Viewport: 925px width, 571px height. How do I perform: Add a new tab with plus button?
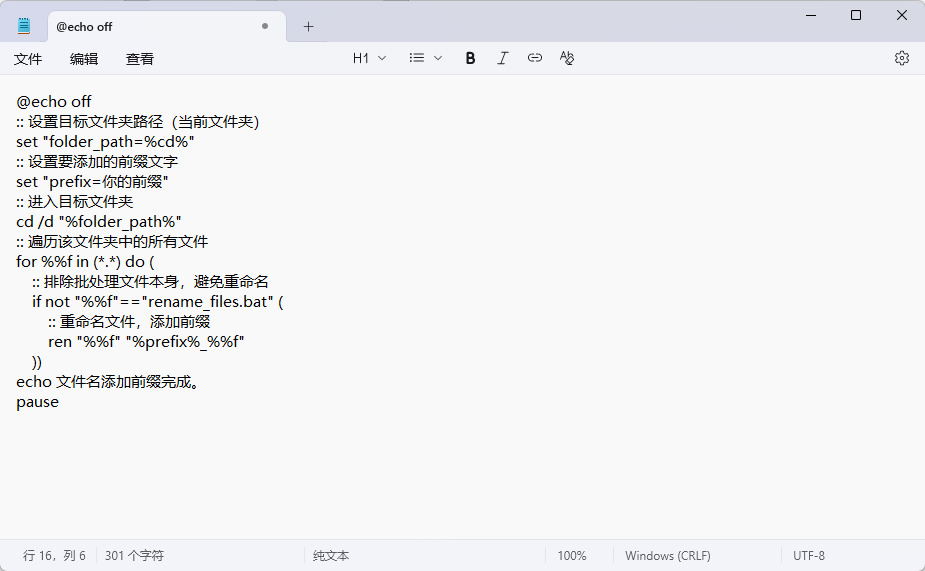tap(308, 27)
